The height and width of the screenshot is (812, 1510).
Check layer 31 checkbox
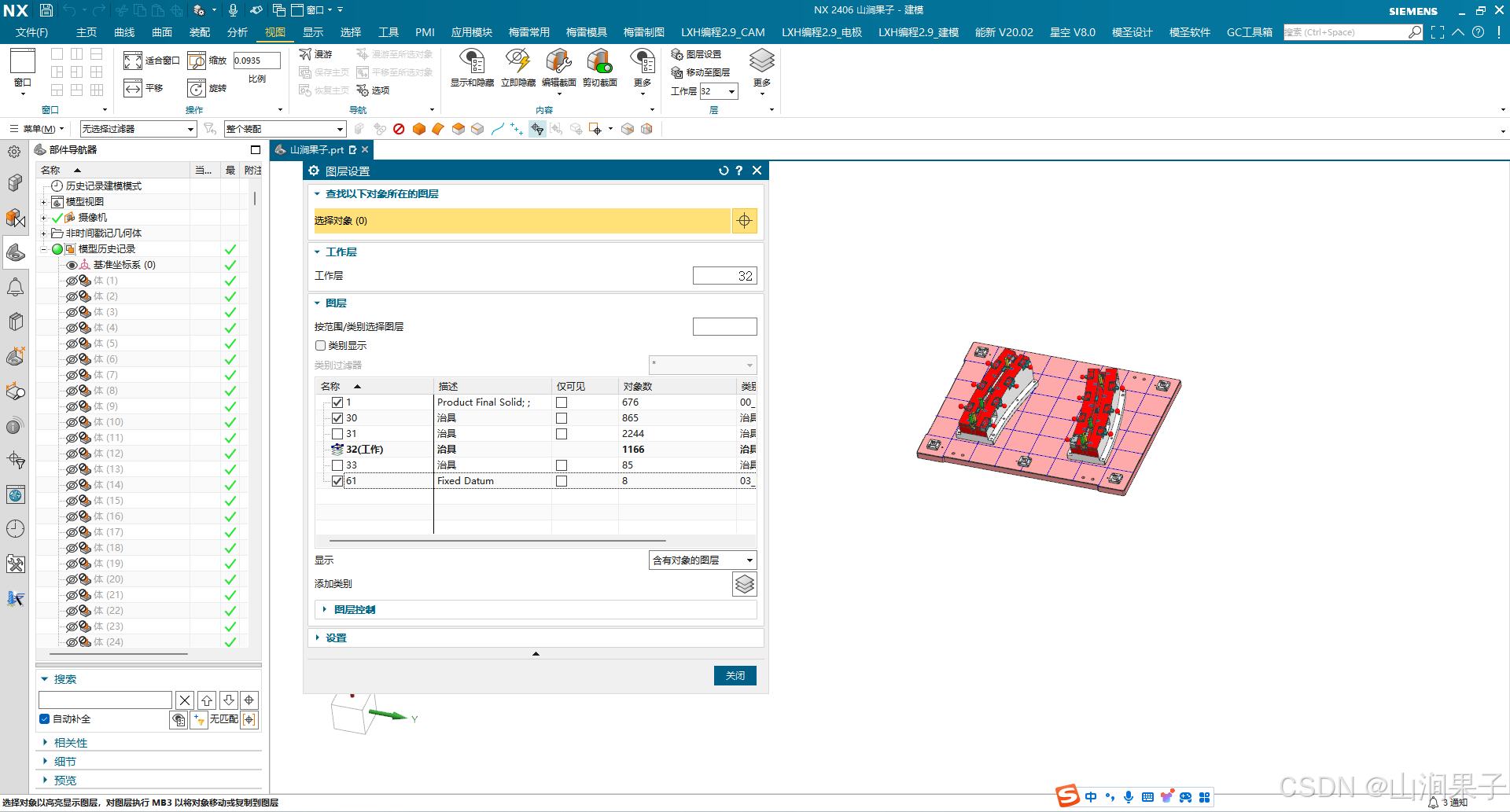(x=337, y=434)
